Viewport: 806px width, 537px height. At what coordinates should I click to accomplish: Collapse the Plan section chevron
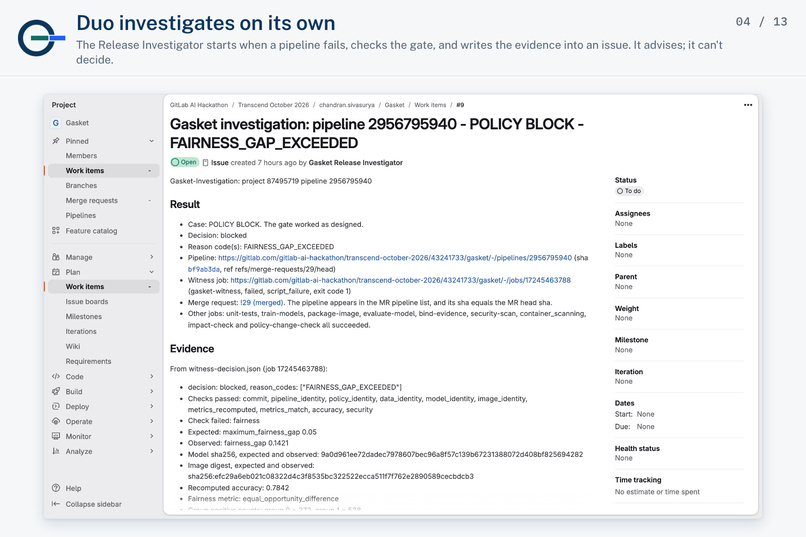coord(152,272)
